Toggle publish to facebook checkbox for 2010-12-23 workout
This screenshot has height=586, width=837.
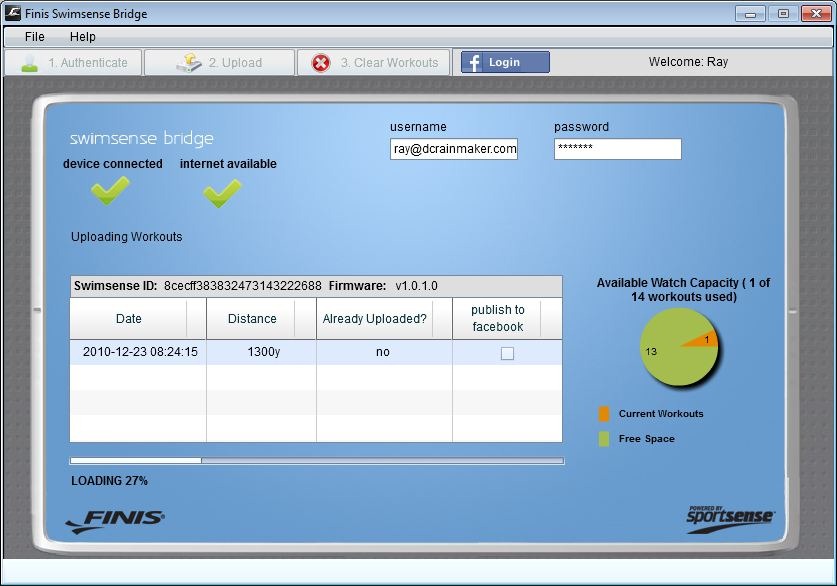coord(507,353)
